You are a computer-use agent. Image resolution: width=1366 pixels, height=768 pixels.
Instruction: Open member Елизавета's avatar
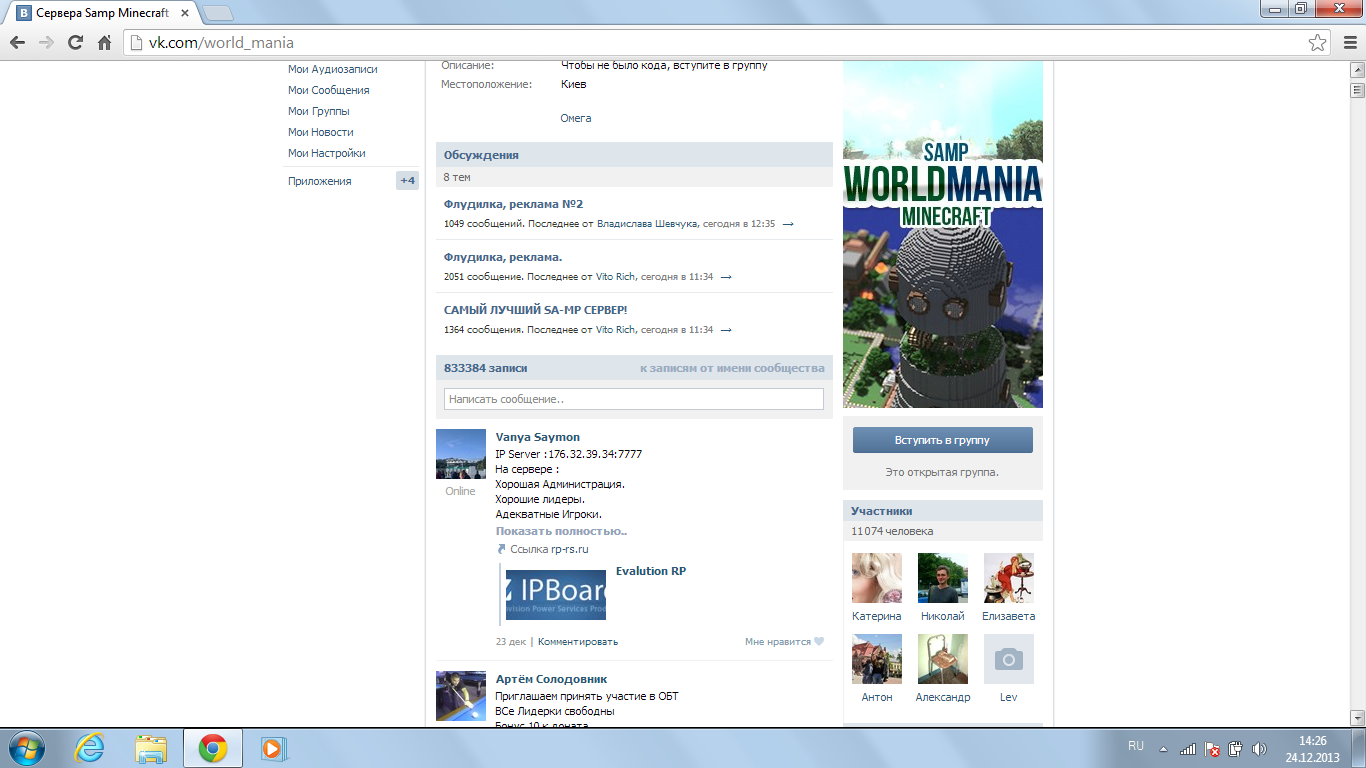[x=1009, y=578]
